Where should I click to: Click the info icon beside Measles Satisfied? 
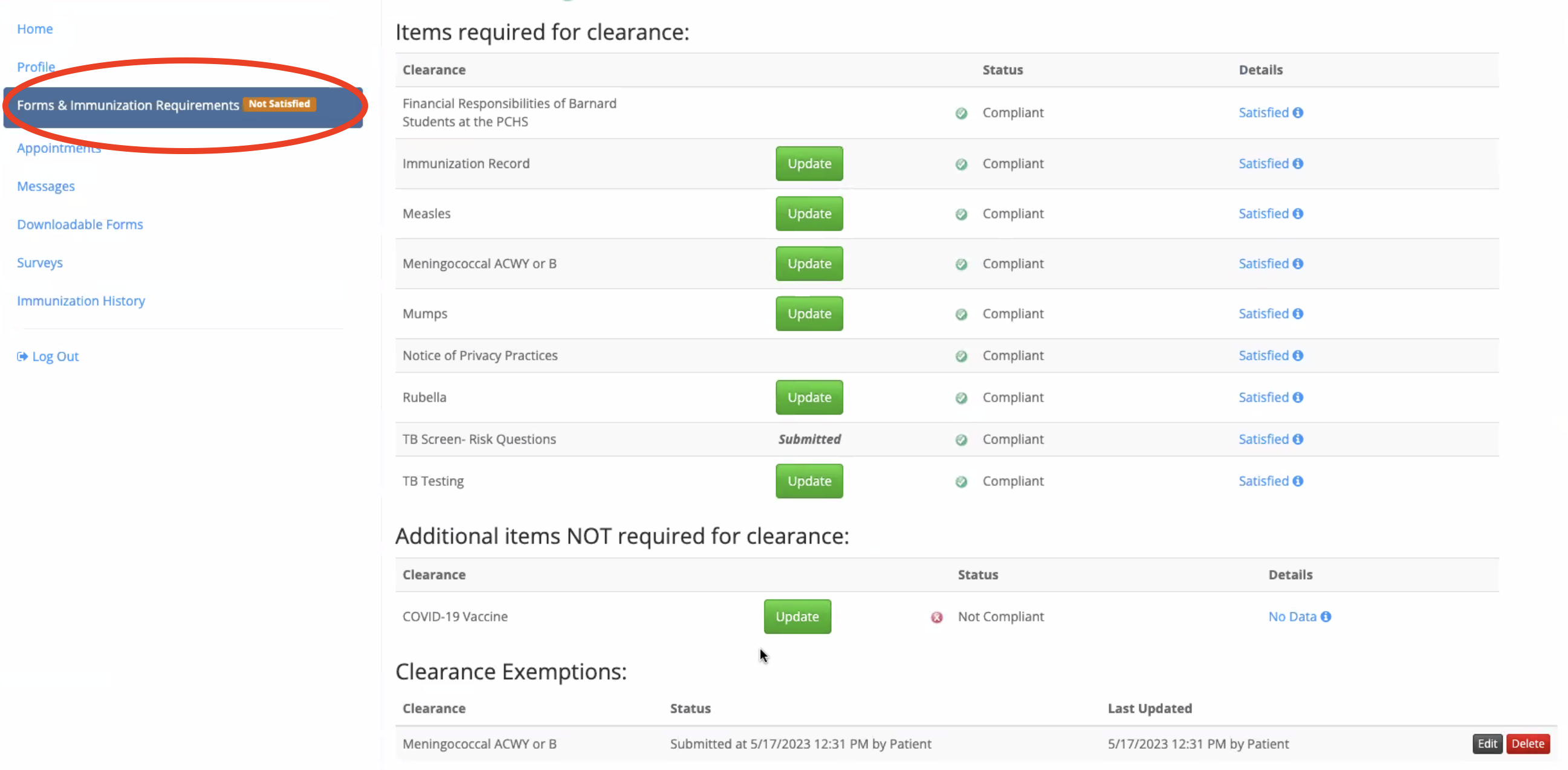point(1298,213)
